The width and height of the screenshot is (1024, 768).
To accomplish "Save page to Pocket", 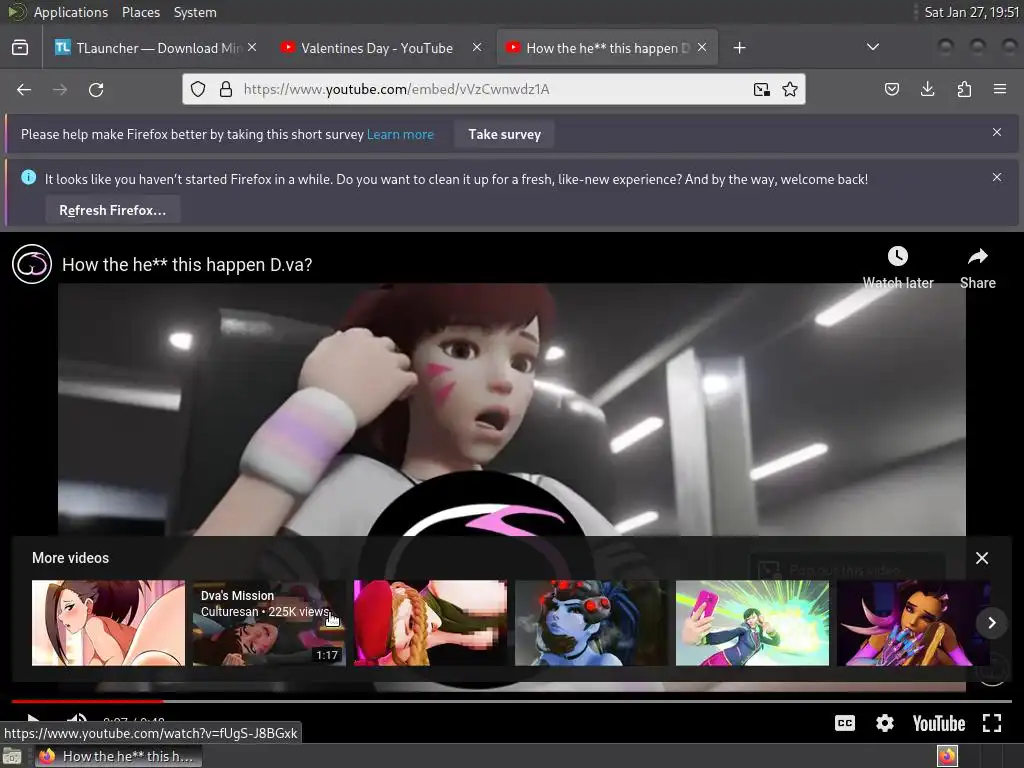I will (x=891, y=89).
